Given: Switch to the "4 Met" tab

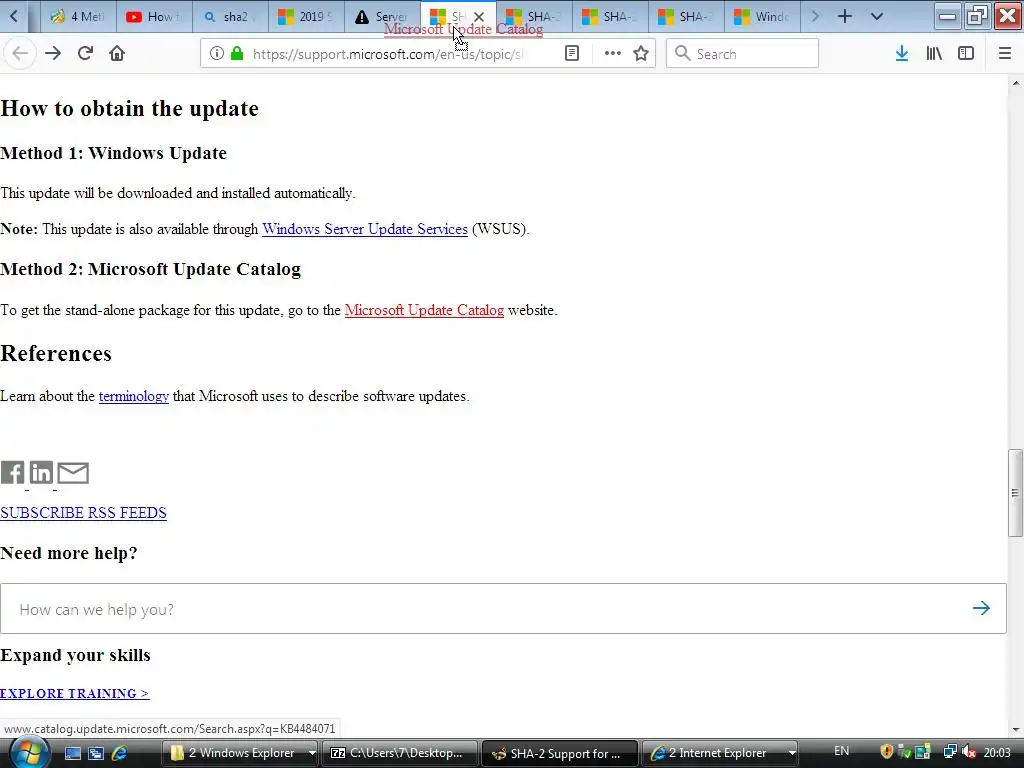Looking at the screenshot, I should pyautogui.click(x=78, y=16).
